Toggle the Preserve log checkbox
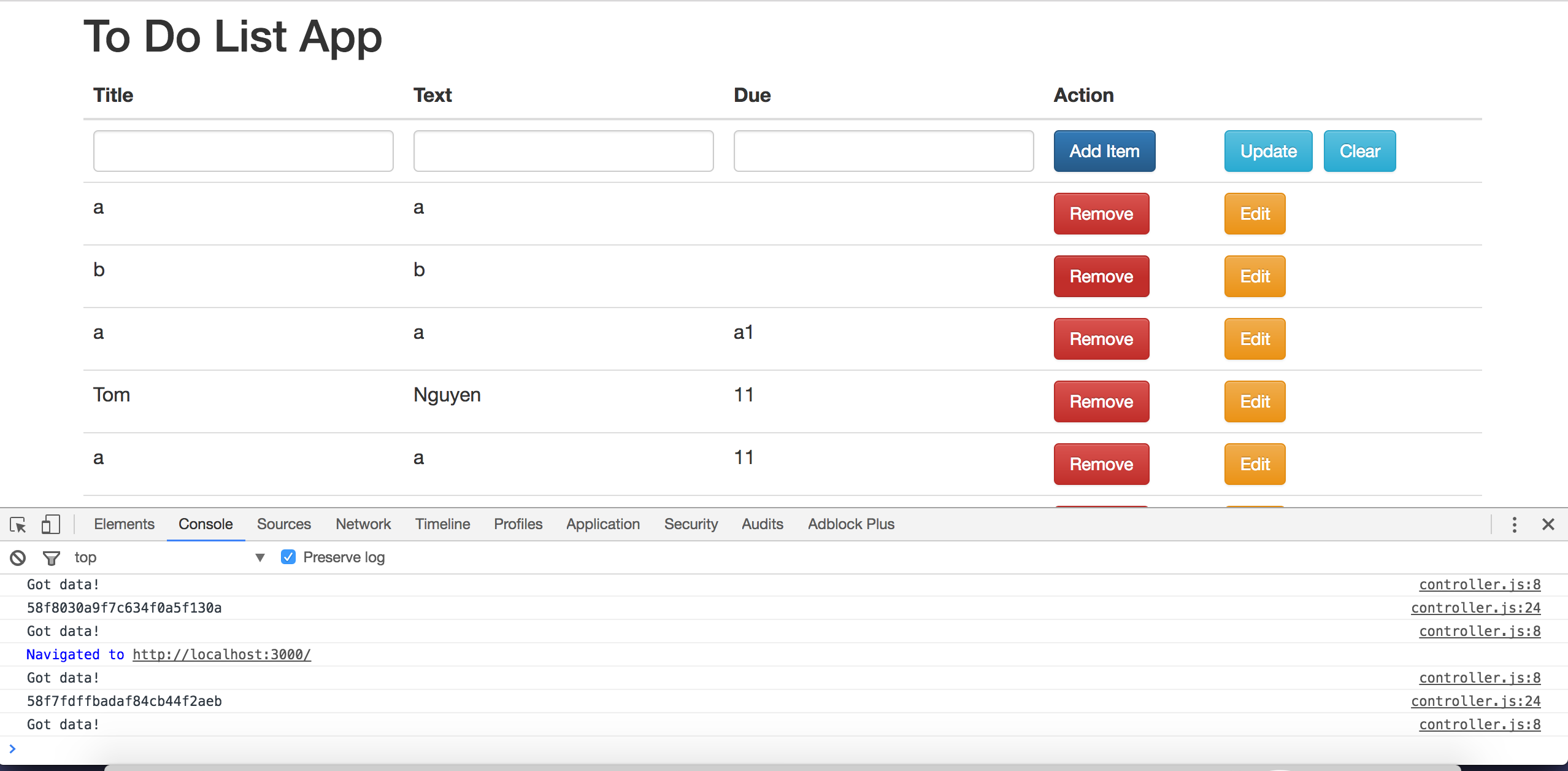This screenshot has width=1568, height=771. tap(288, 557)
